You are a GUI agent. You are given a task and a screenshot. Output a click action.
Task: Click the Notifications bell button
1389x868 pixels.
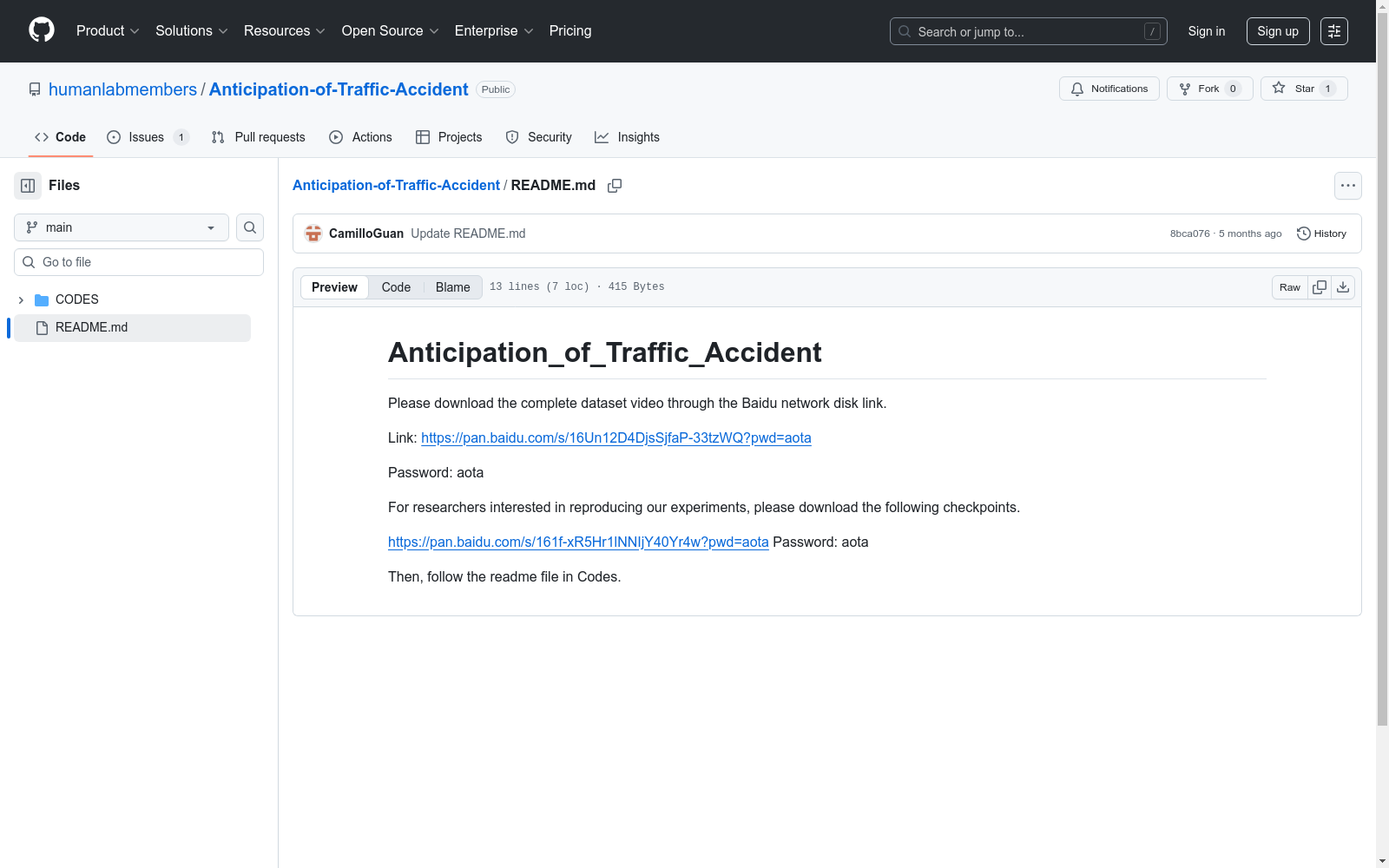(1109, 89)
